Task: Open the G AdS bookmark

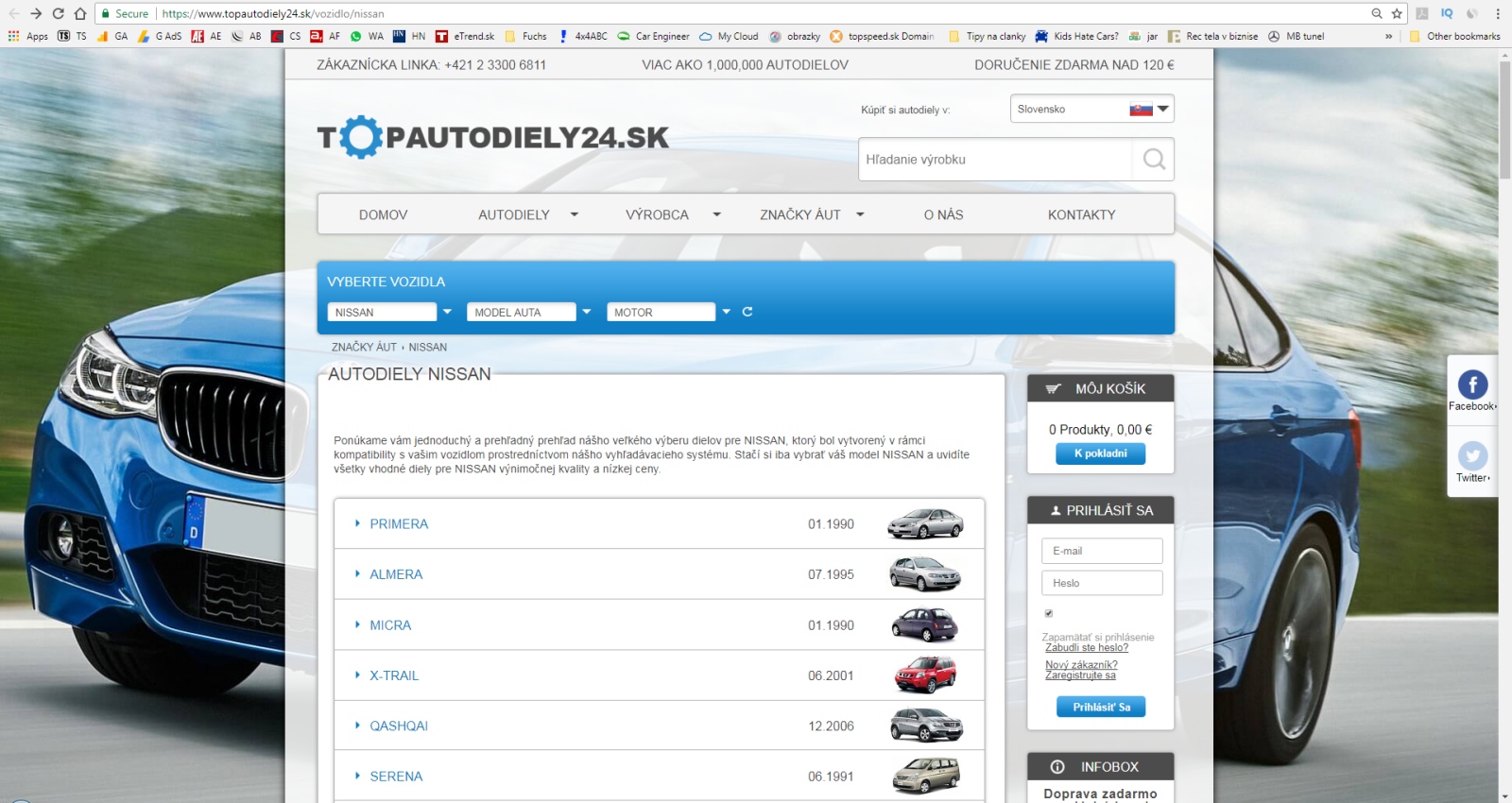Action: (160, 36)
